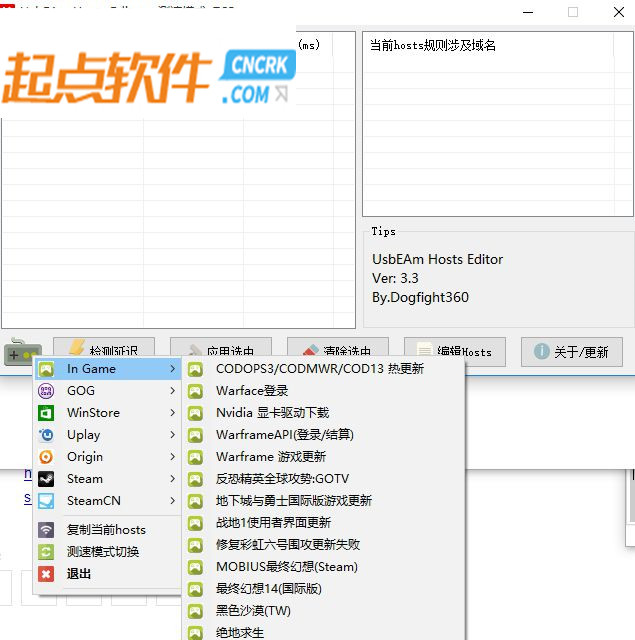635x640 pixels.
Task: Expand the SteamCN submenu arrow
Action: [173, 501]
